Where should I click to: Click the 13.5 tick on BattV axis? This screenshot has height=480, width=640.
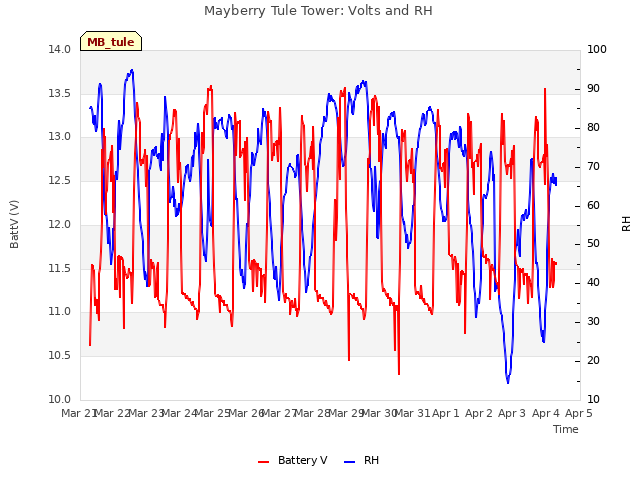coord(59,93)
